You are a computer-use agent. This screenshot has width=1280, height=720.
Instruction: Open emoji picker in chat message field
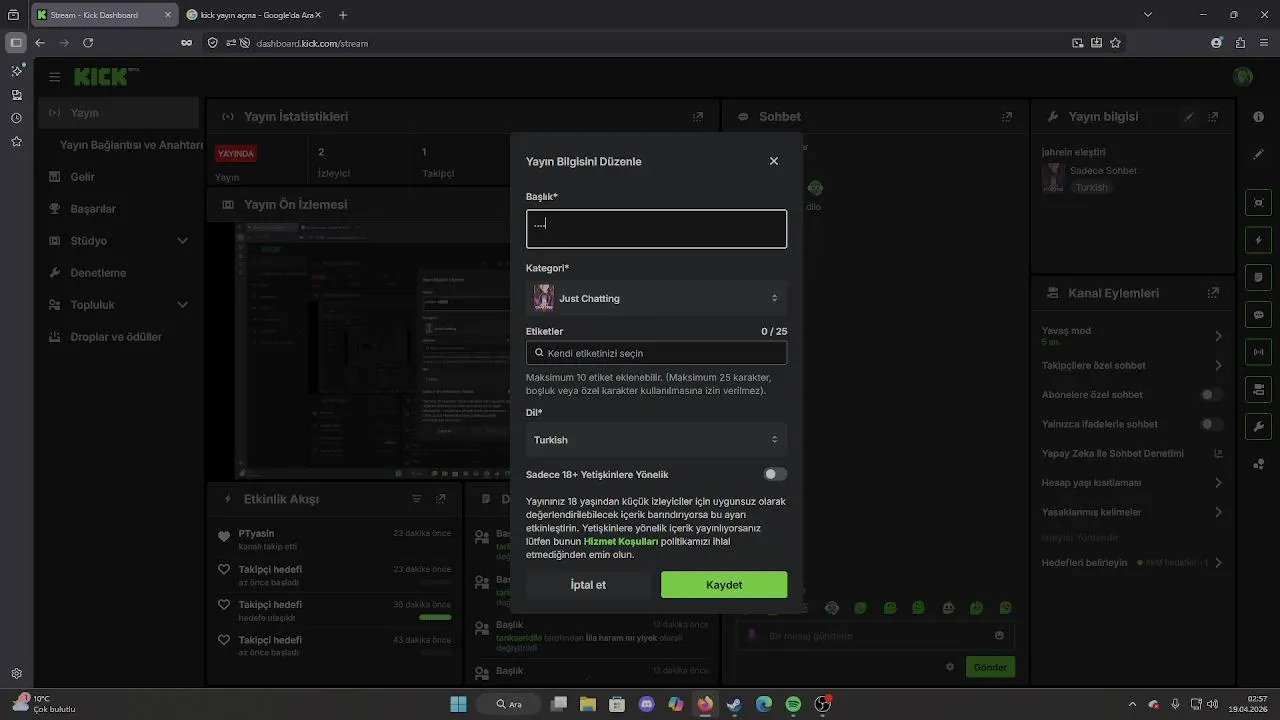pyautogui.click(x=999, y=636)
